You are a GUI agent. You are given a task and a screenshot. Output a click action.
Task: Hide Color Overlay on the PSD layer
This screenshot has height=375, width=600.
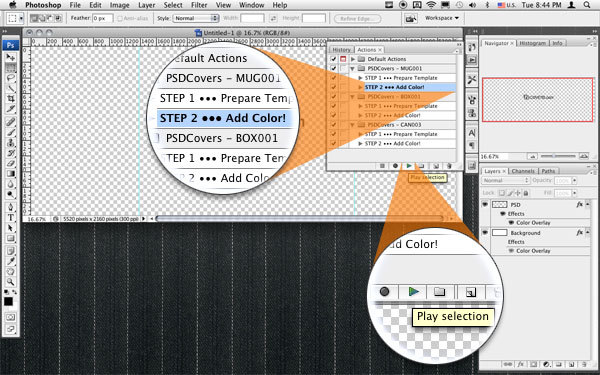(x=511, y=222)
